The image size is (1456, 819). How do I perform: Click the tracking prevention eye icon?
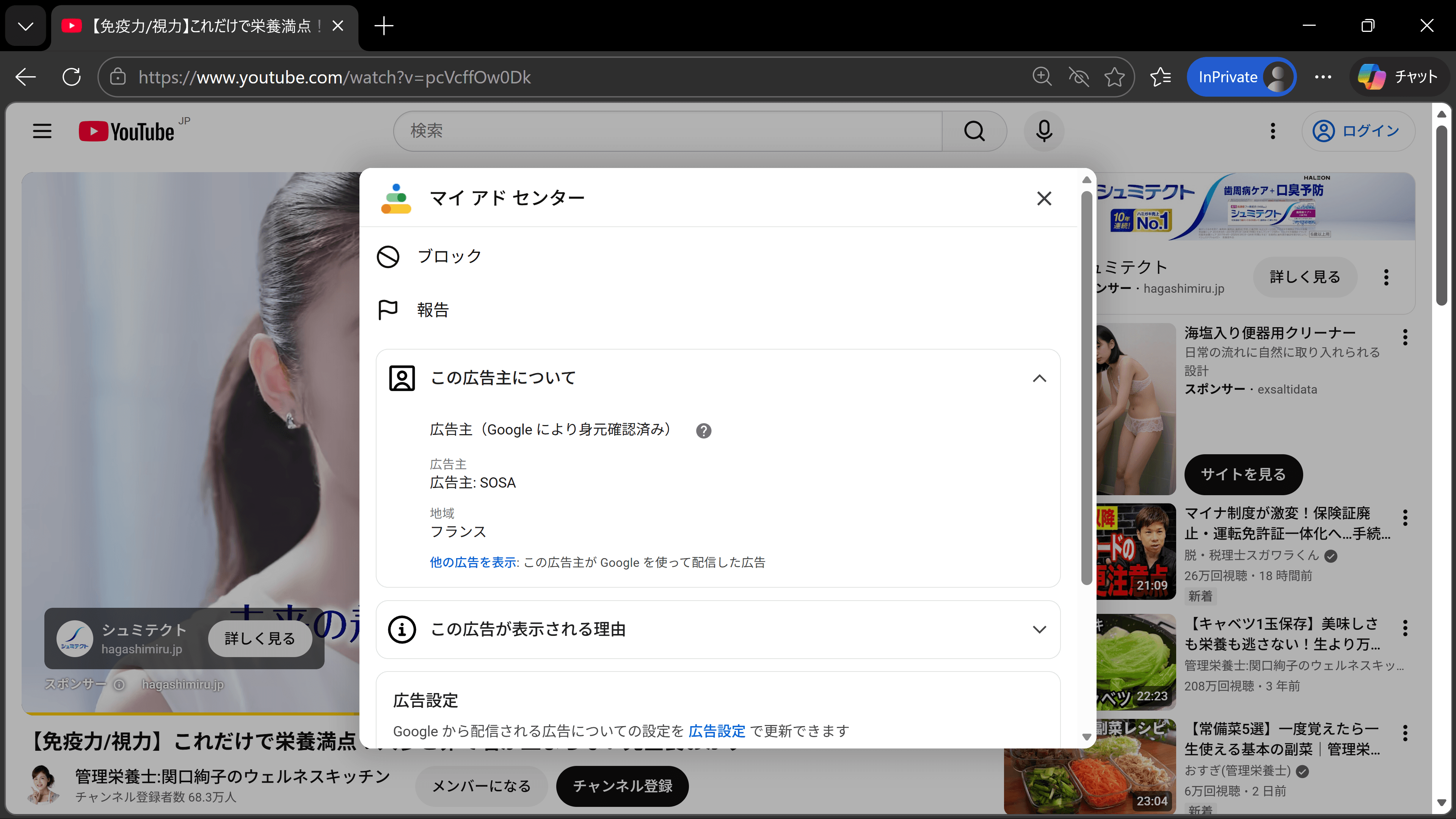coord(1078,77)
